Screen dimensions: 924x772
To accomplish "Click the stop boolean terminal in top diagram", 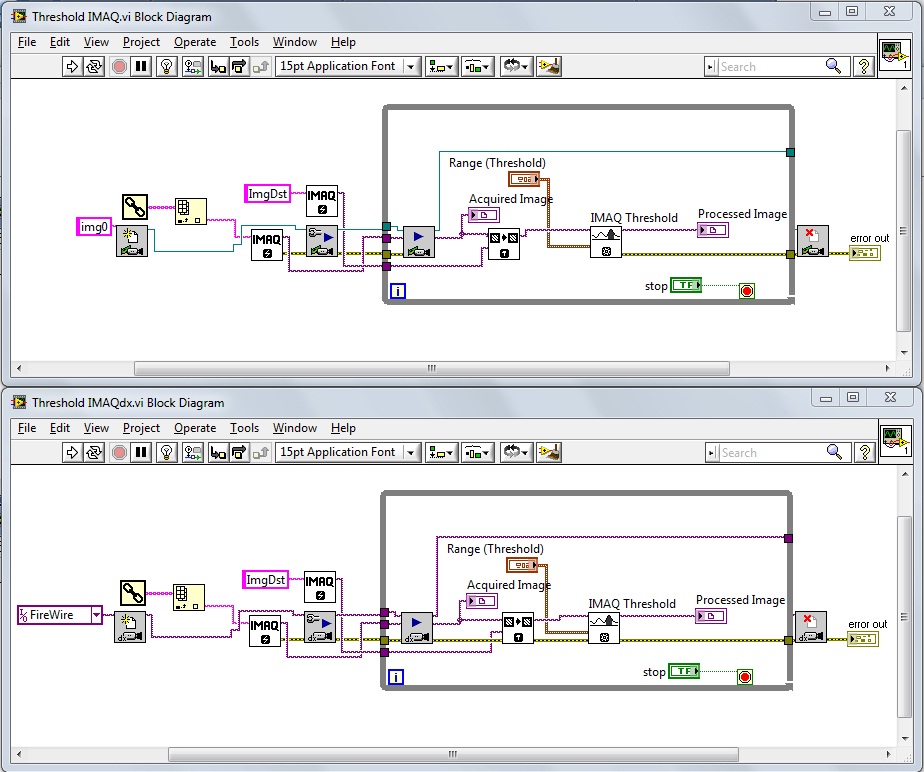I will [x=685, y=286].
